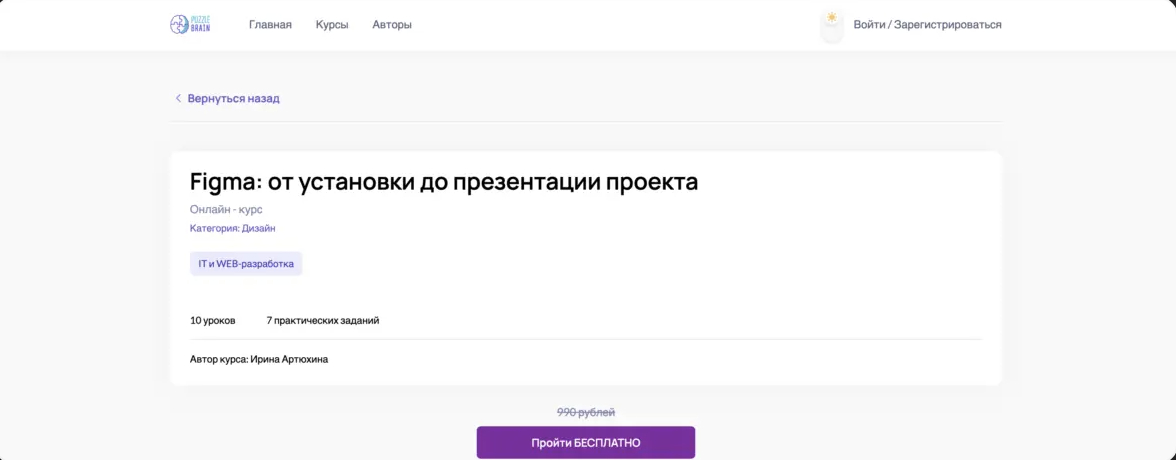Click the Онлайн - курс subtitle
This screenshot has width=1176, height=460.
(226, 209)
